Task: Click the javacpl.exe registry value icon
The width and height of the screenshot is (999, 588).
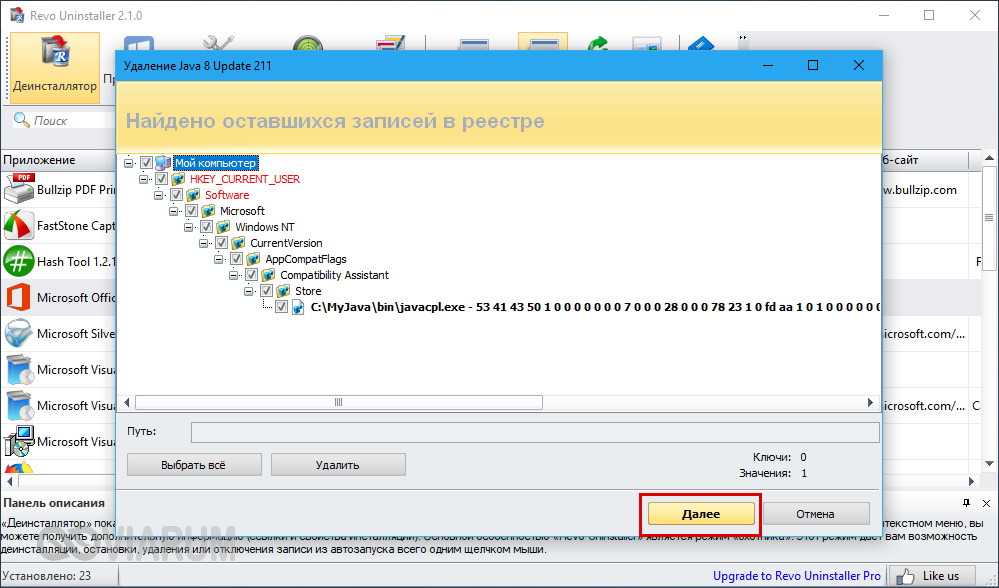Action: point(298,307)
